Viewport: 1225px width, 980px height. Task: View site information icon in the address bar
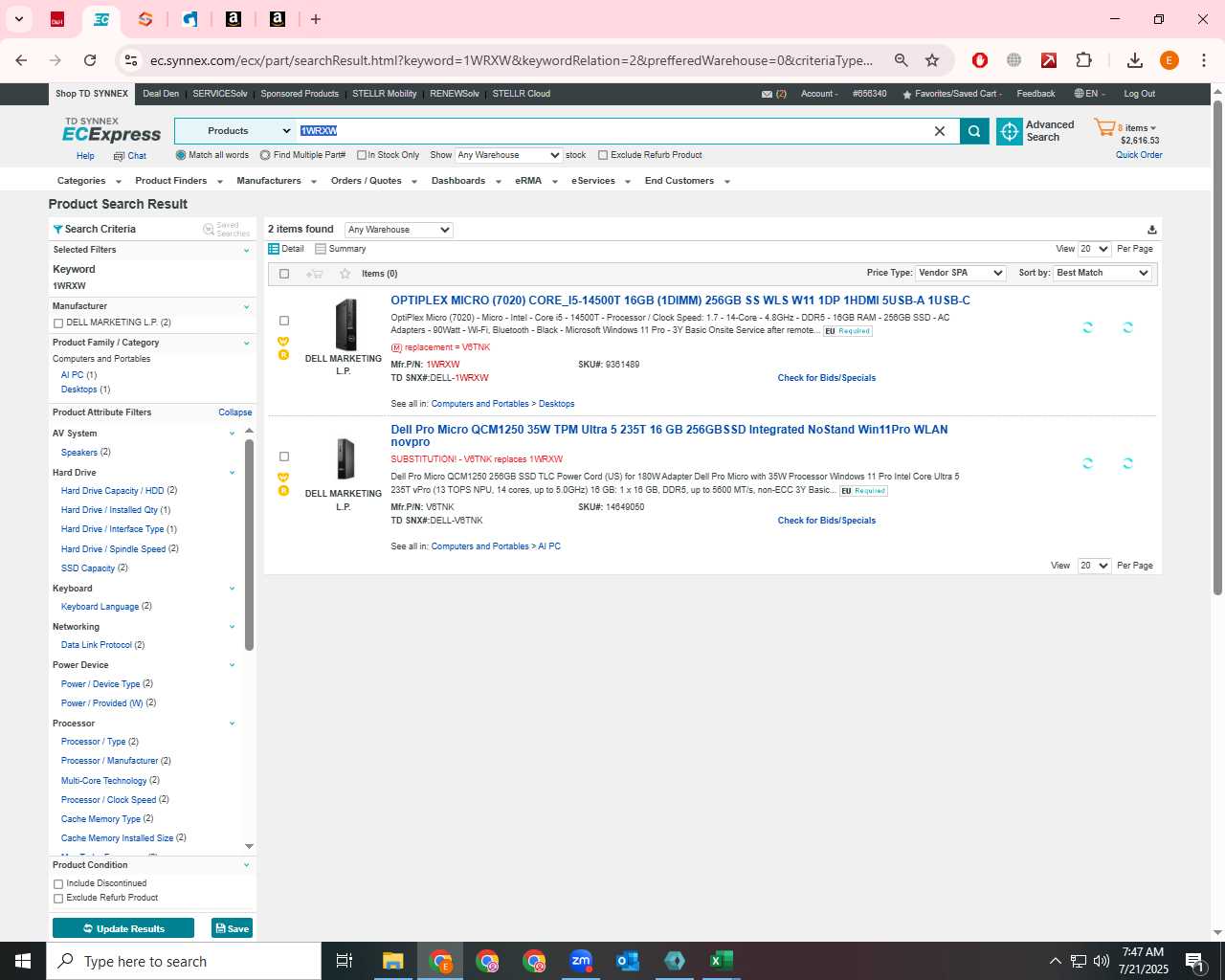131,60
